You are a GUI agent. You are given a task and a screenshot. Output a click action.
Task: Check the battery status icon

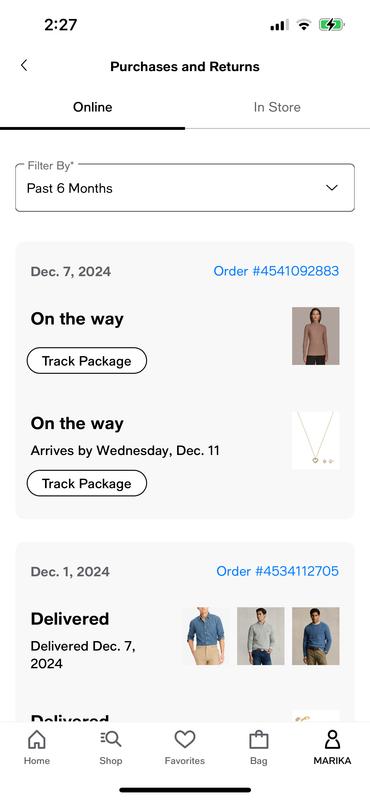point(332,24)
